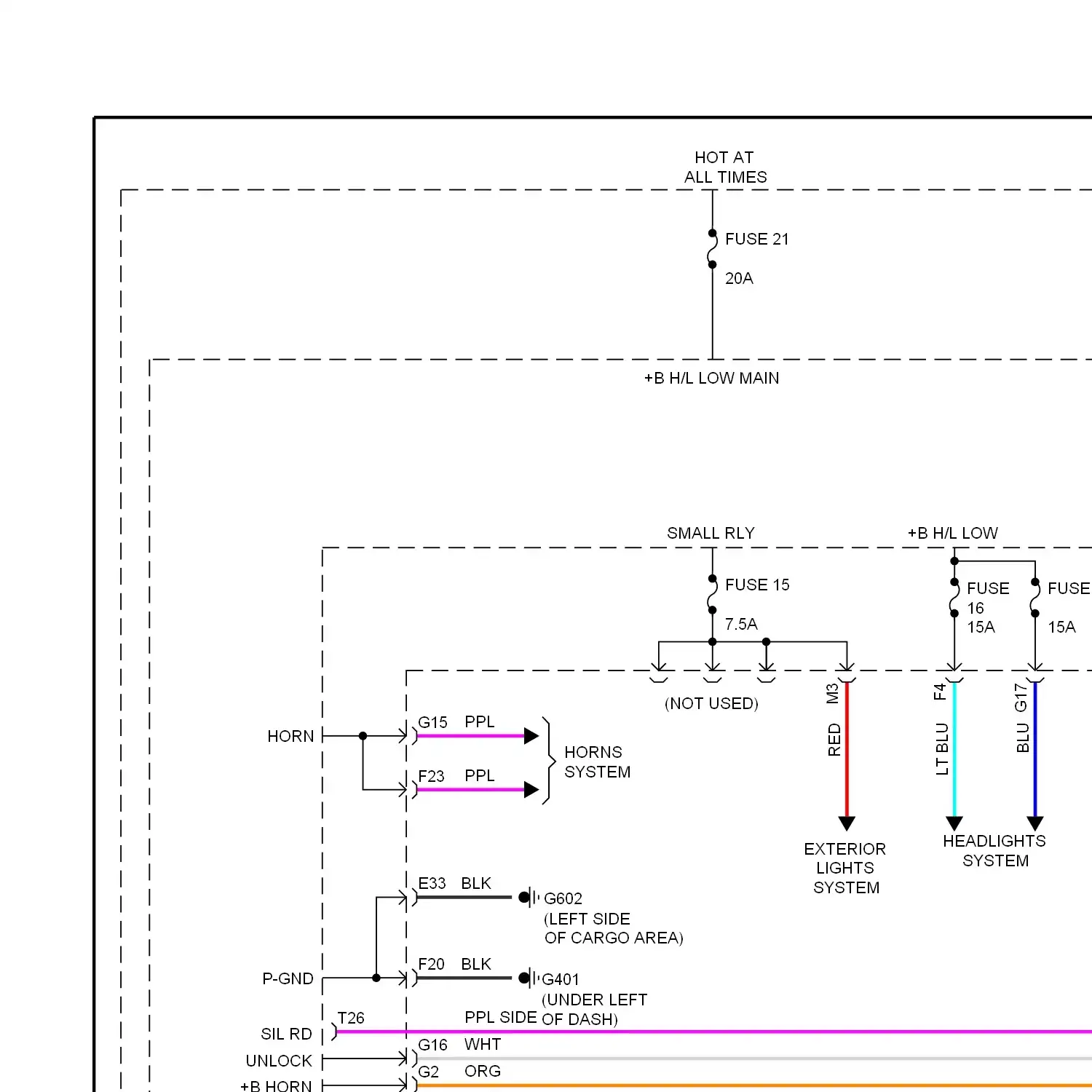Click the '+B HORN' label
The width and height of the screenshot is (1092, 1092).
[276, 1085]
